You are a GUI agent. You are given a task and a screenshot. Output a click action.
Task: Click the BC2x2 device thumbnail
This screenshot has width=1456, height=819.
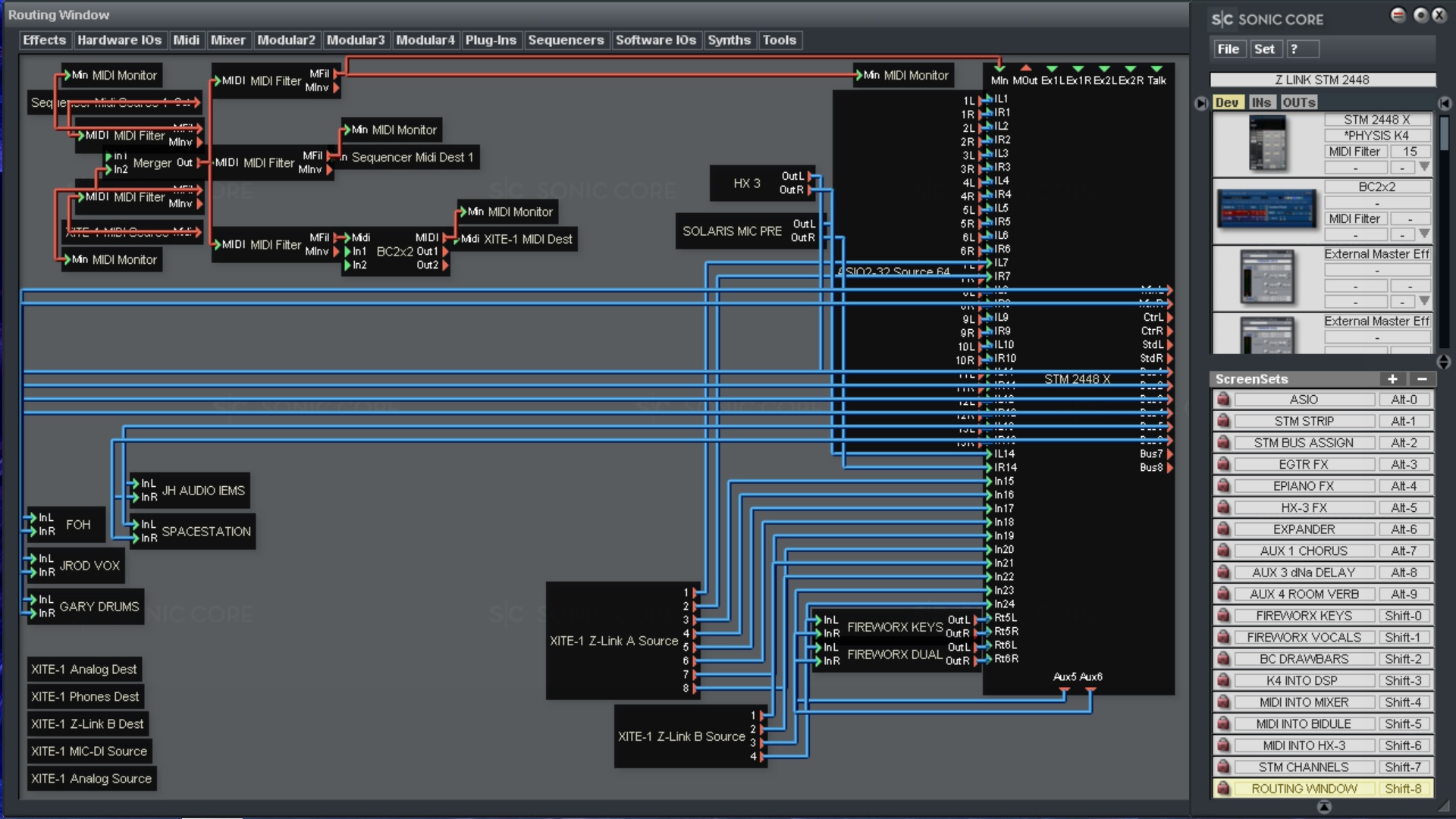coord(1266,209)
